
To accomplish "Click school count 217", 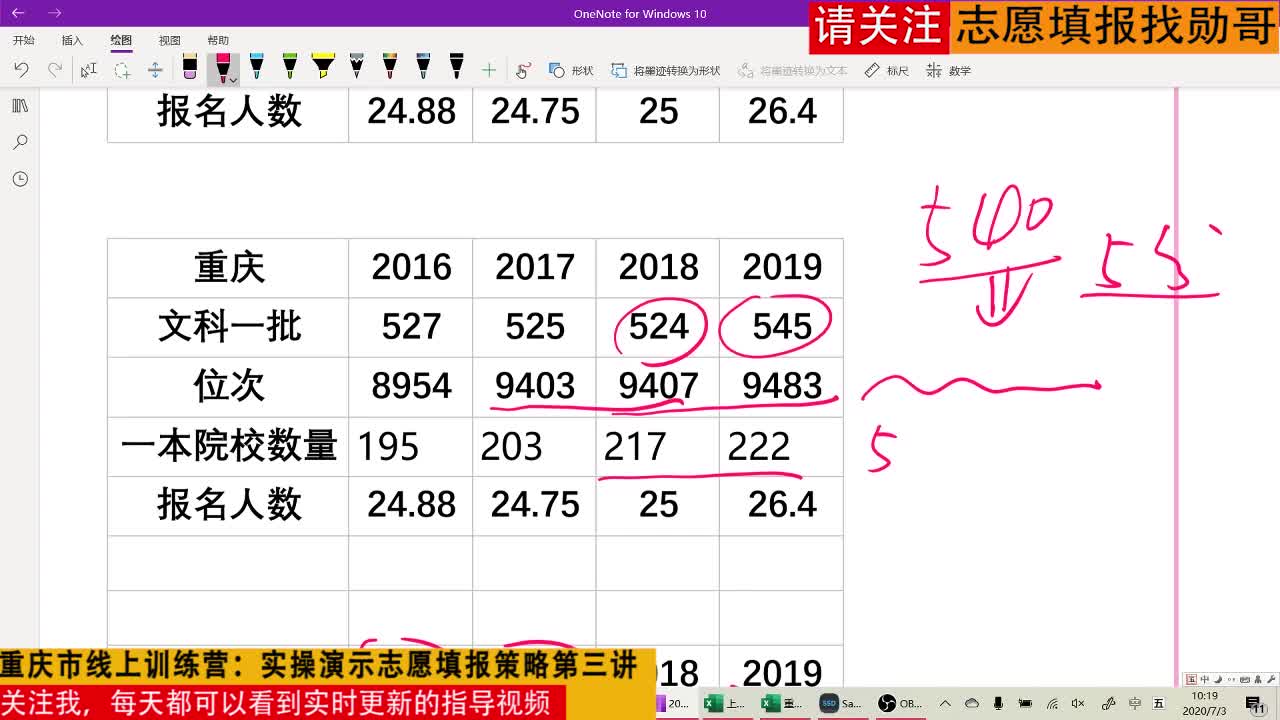I will click(635, 446).
